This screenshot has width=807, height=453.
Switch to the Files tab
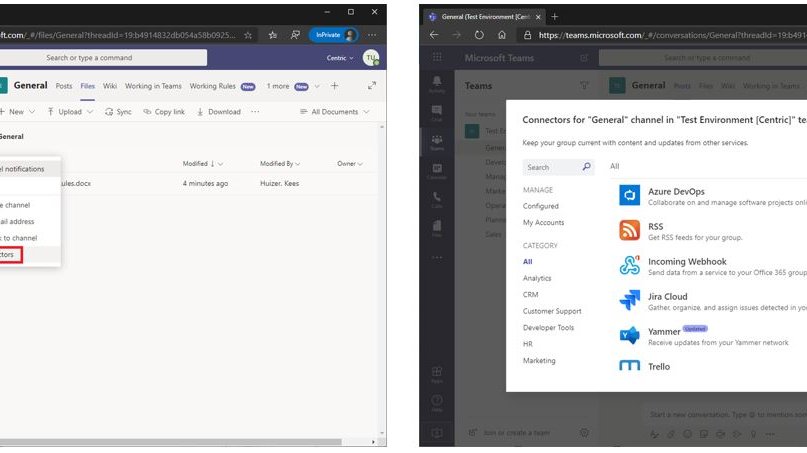coord(87,86)
